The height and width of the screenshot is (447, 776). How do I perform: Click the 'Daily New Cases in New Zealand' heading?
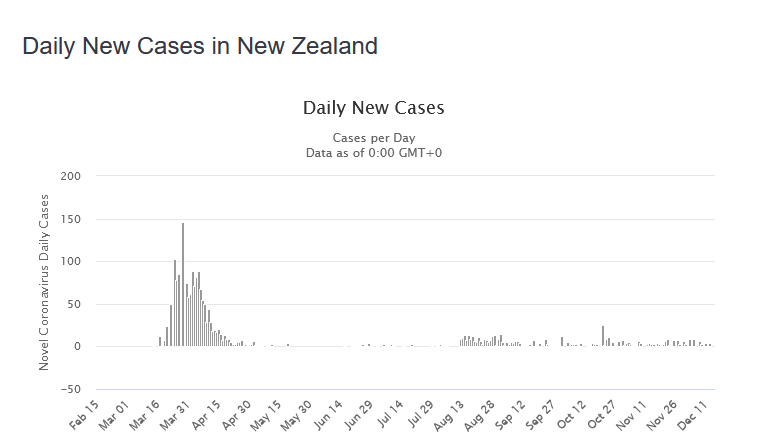[x=200, y=46]
